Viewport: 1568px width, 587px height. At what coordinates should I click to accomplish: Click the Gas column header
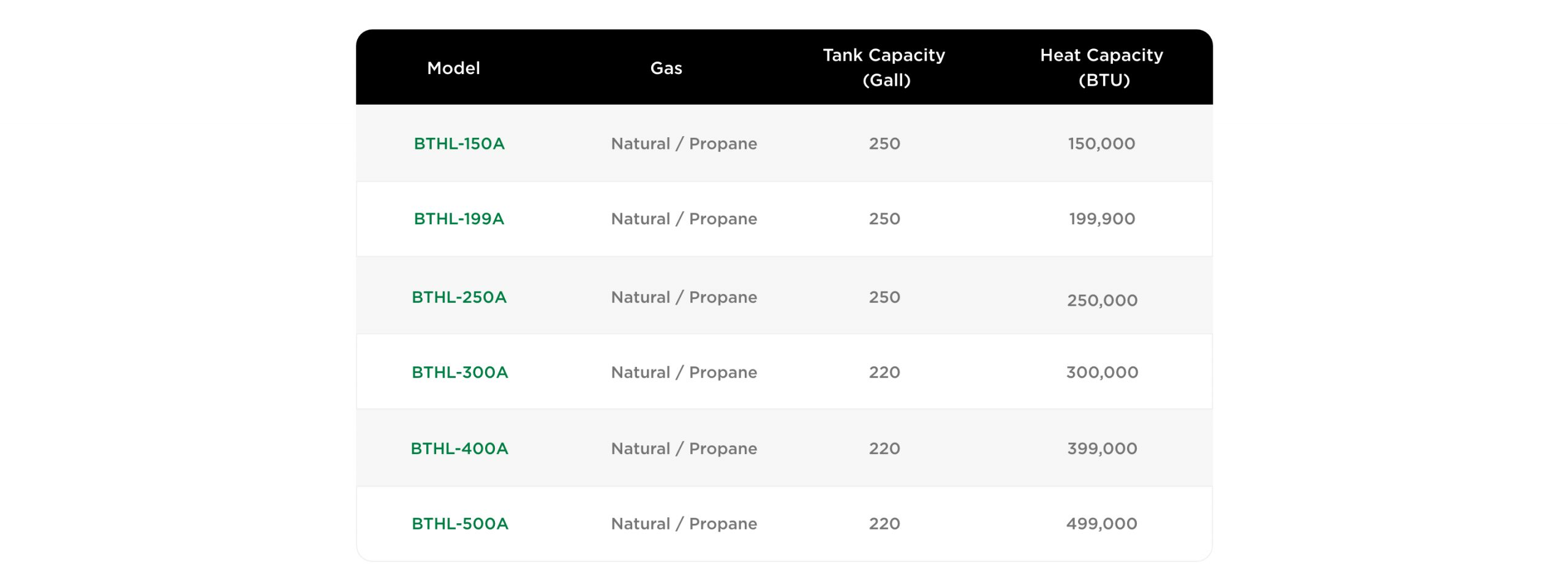[x=666, y=68]
